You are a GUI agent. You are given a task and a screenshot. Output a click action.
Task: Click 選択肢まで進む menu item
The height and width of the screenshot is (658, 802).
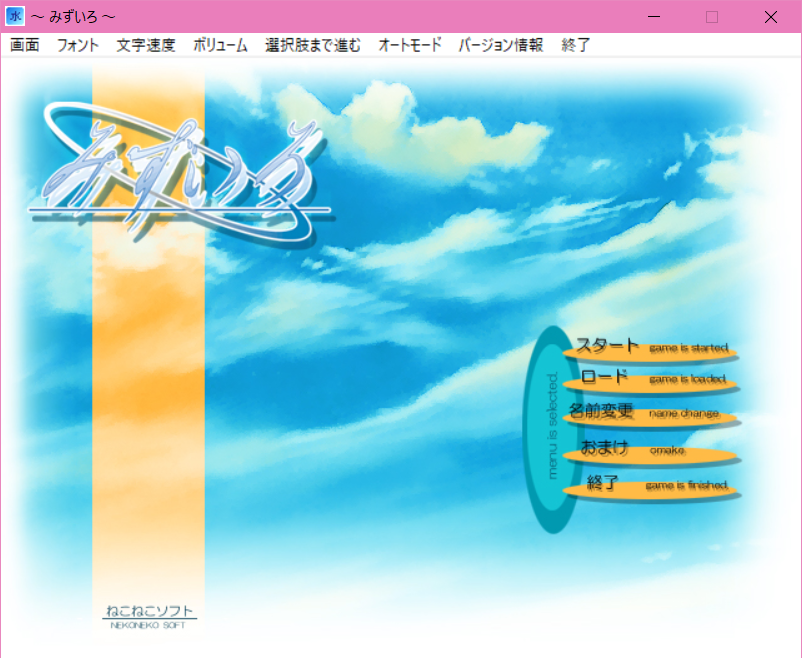click(313, 46)
